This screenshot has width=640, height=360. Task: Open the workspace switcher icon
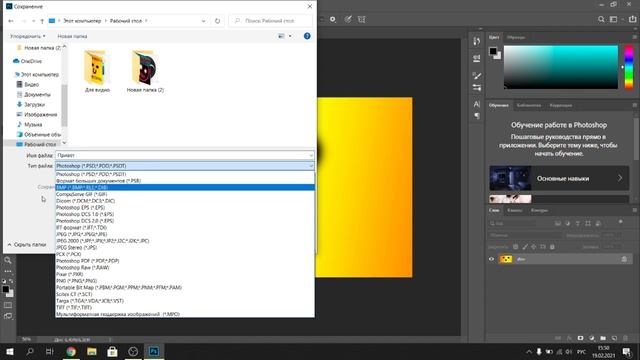tap(613, 19)
